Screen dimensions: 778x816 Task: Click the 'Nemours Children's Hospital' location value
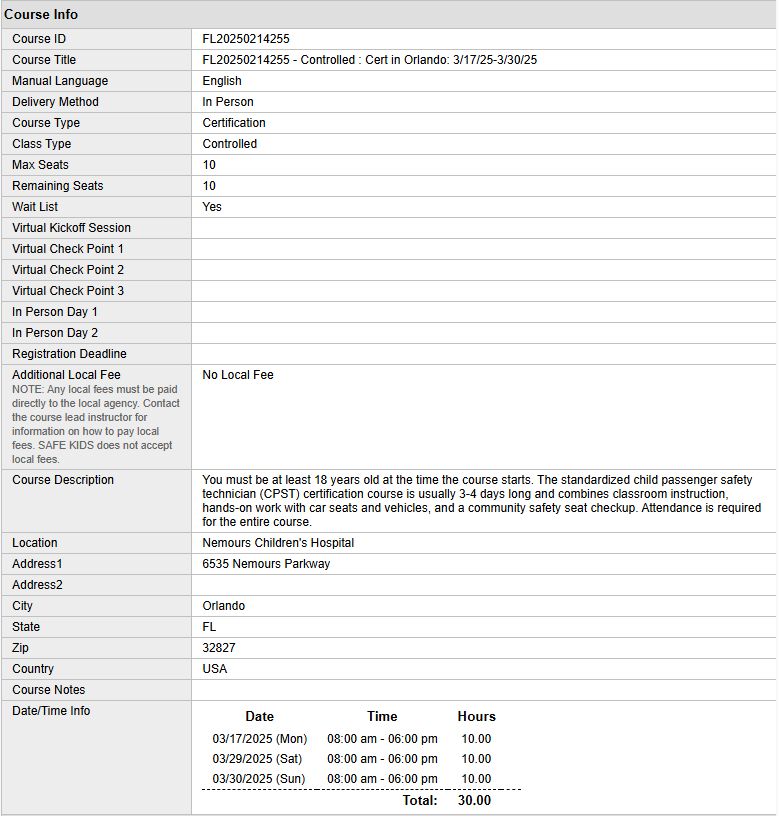(x=278, y=543)
